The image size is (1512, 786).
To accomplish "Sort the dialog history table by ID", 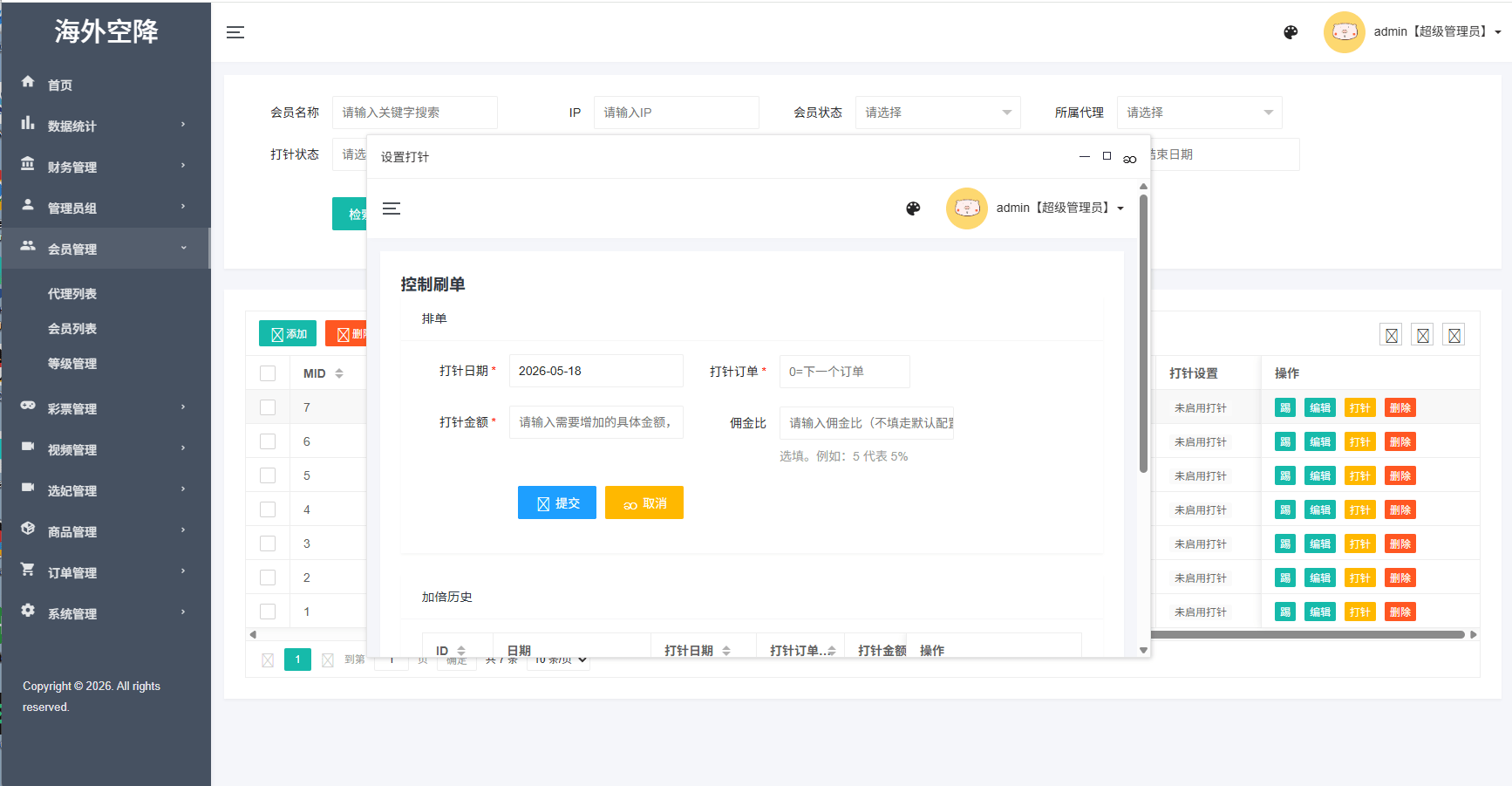I will [461, 651].
